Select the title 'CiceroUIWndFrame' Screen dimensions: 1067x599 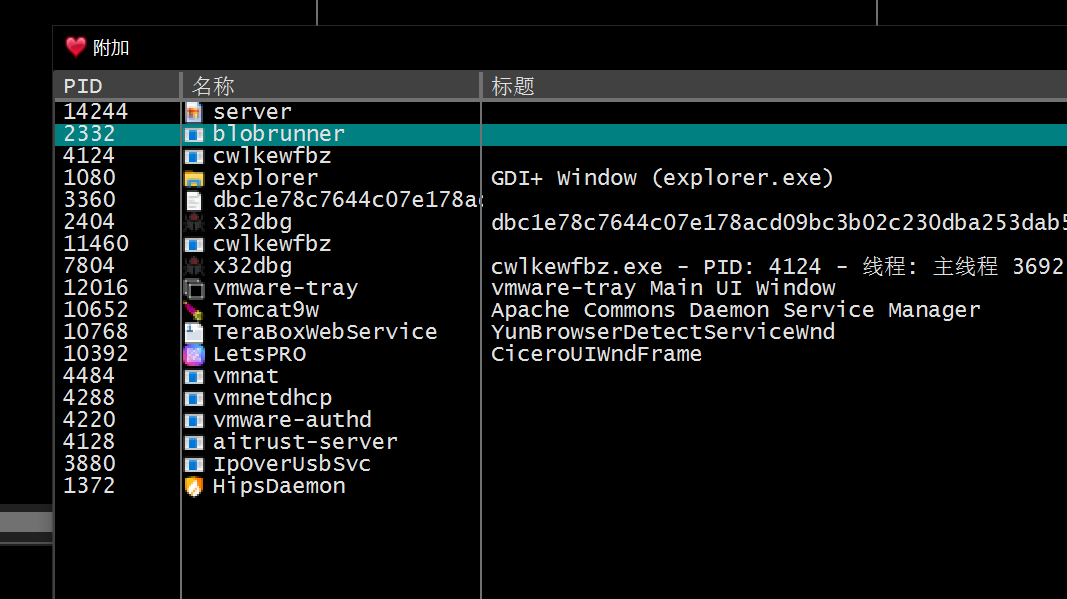pos(596,354)
